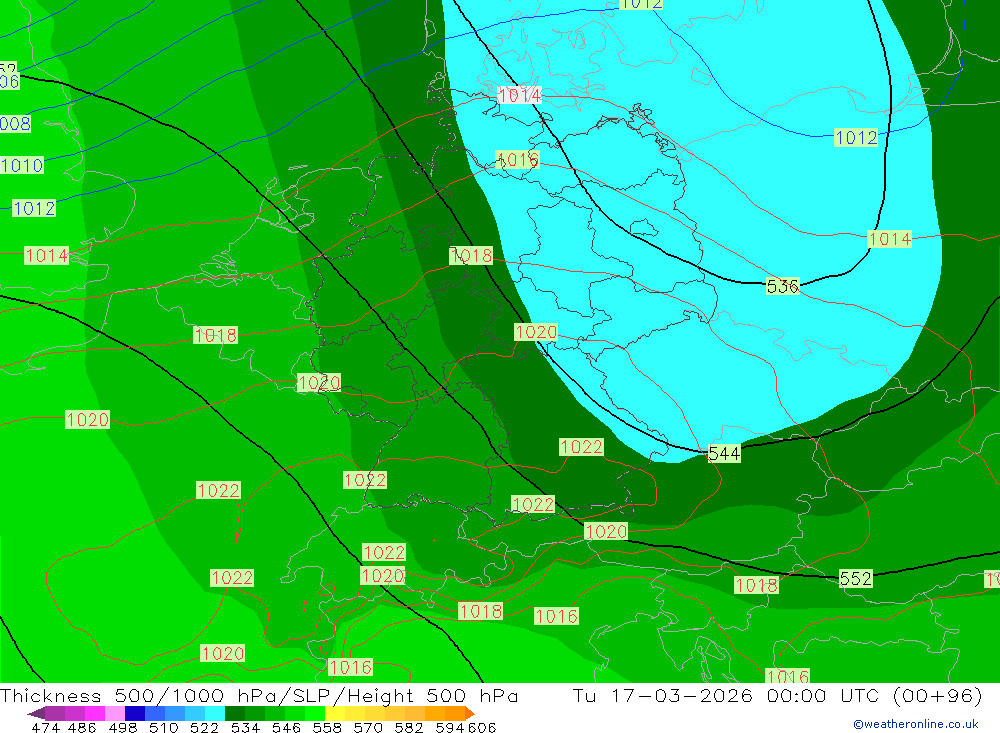This screenshot has width=1000, height=733.
Task: Click the forecast date 'Tu 17-03-2026 00:00 UTC (00+96)'
Action: tap(777, 695)
